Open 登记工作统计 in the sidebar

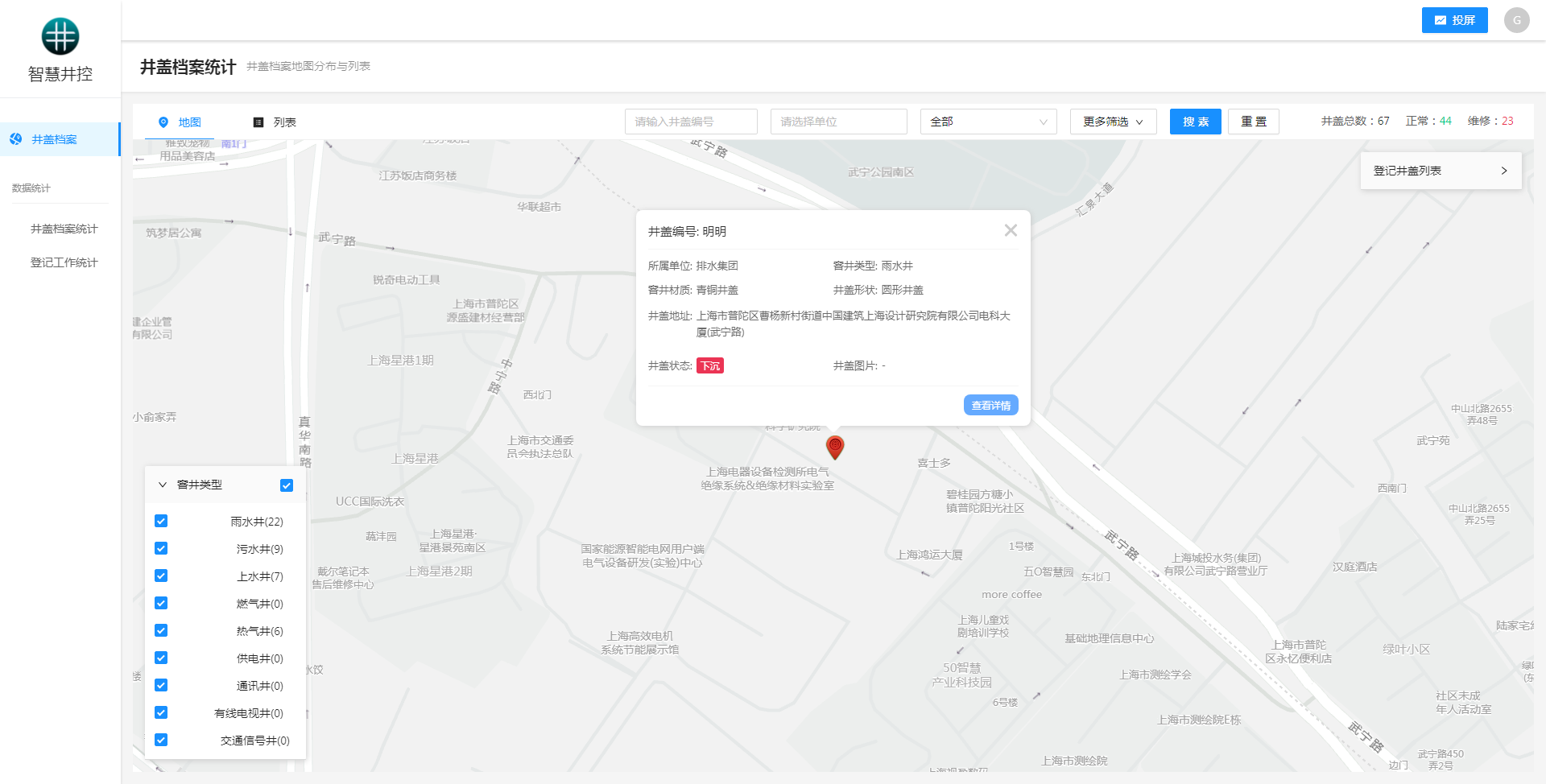point(64,262)
